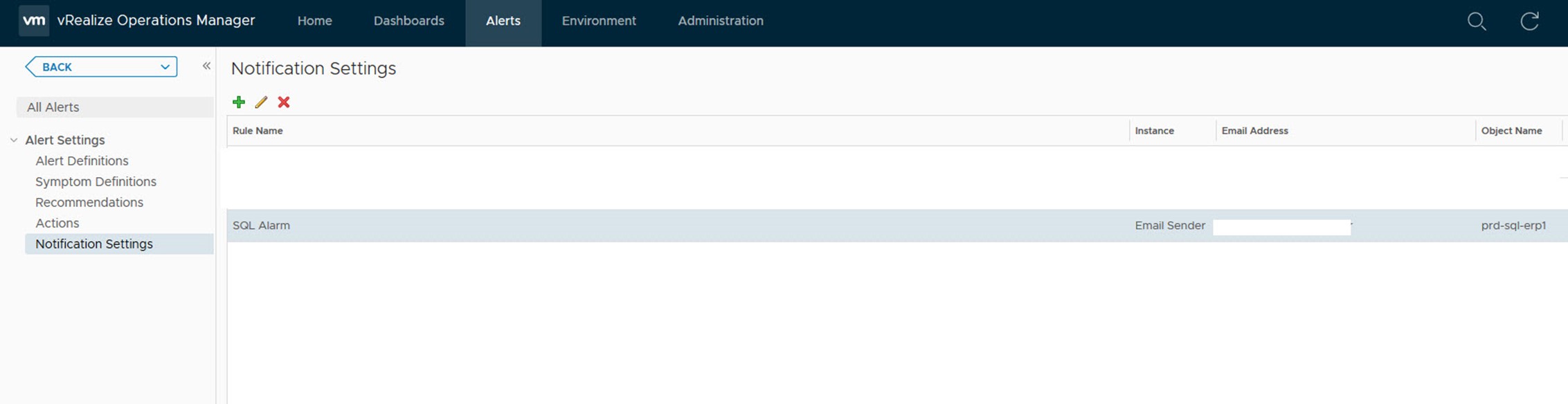Click the refresh icon in top bar
This screenshot has height=404, width=1568.
tap(1529, 21)
